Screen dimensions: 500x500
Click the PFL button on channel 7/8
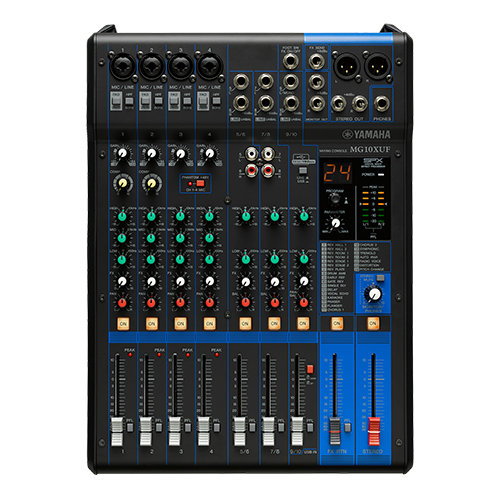(x=281, y=427)
